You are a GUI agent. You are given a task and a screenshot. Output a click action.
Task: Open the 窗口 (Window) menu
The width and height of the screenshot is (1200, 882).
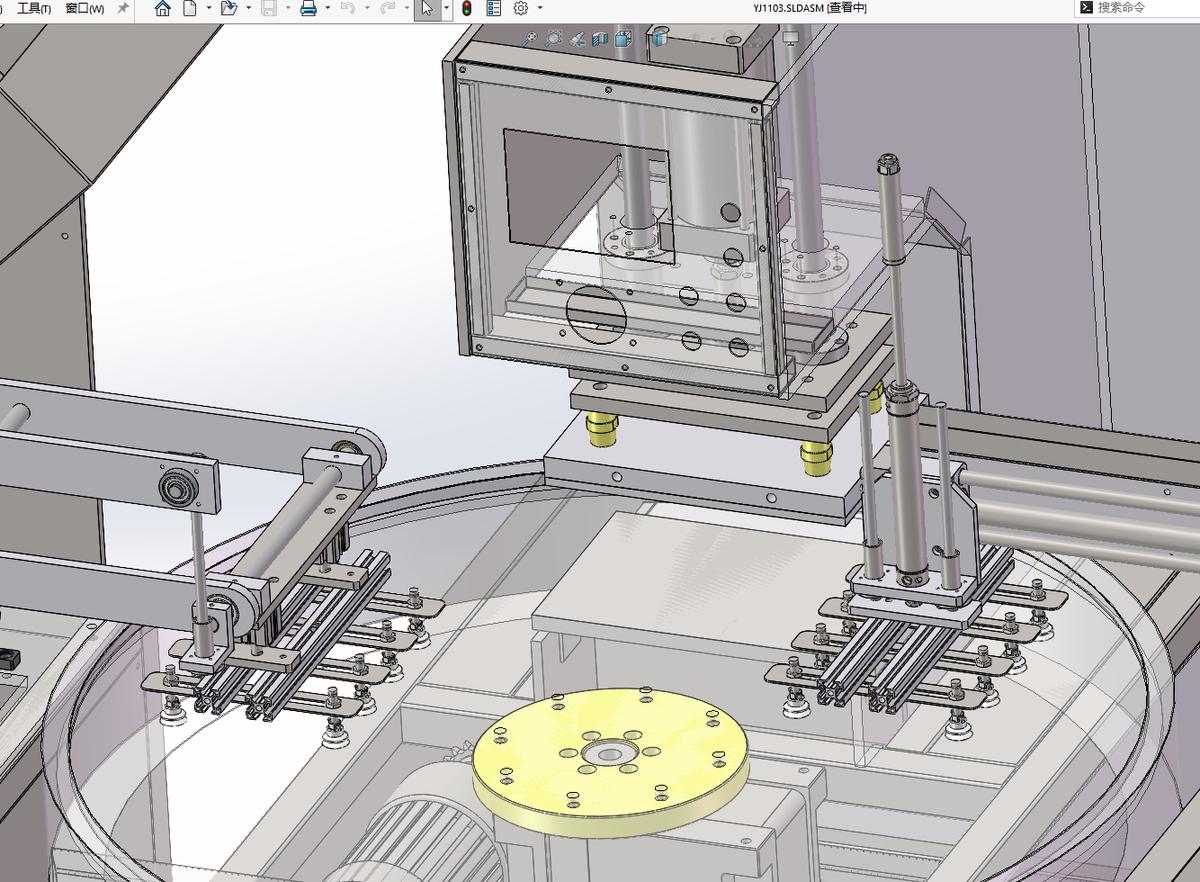pos(84,8)
